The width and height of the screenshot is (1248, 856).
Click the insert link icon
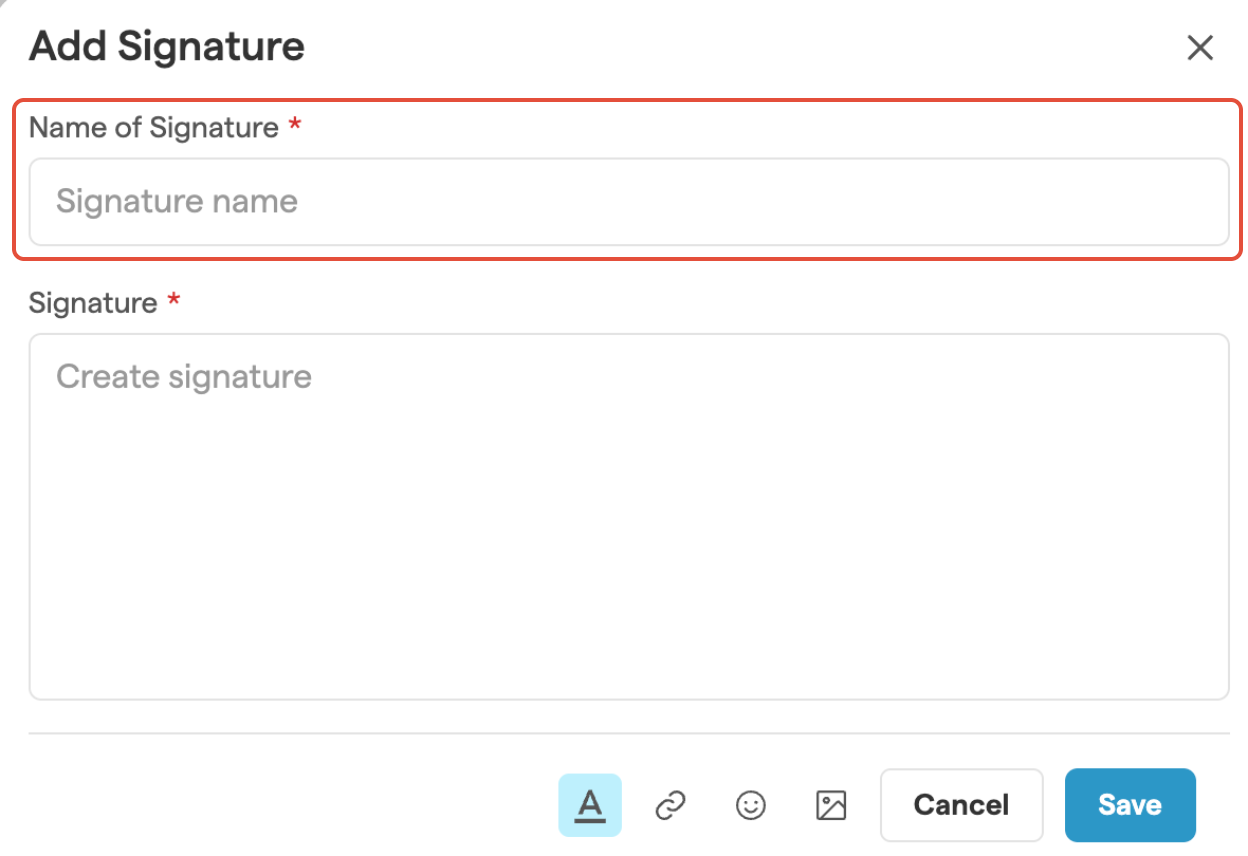pyautogui.click(x=670, y=805)
